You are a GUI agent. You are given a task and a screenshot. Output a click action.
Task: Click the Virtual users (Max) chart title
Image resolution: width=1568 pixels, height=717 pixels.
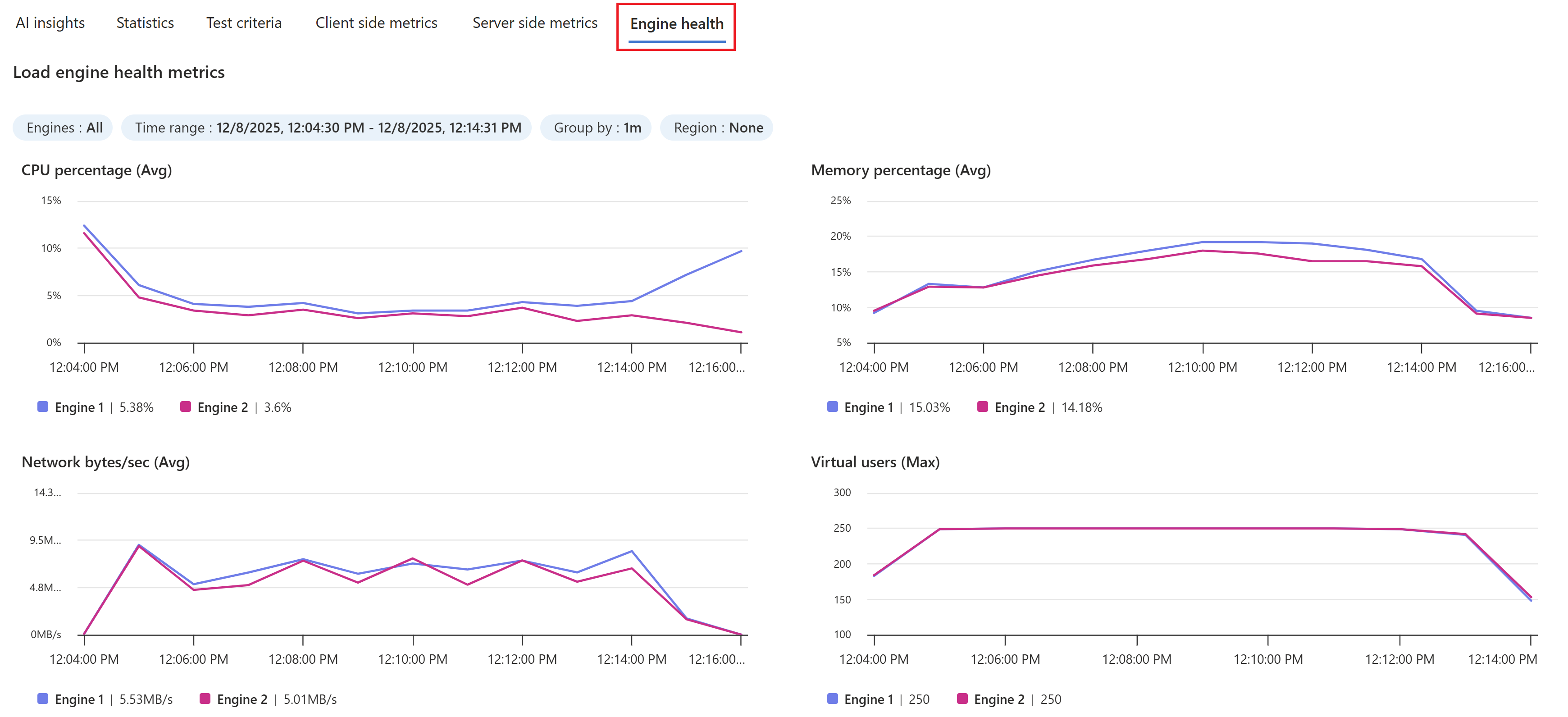[875, 462]
